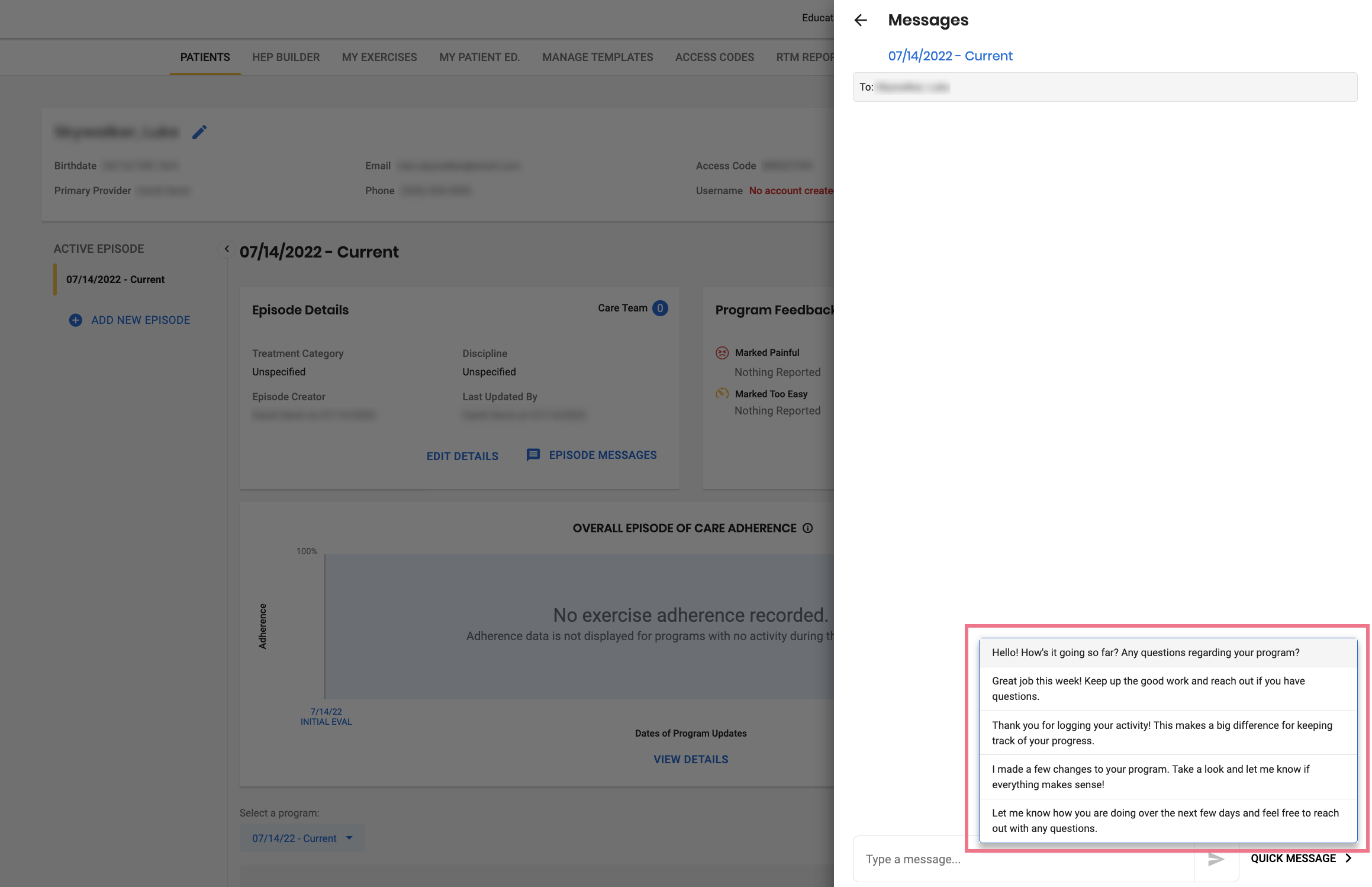Open the program dropdown 07/14/22 - Current
The width and height of the screenshot is (1372, 887).
302,838
